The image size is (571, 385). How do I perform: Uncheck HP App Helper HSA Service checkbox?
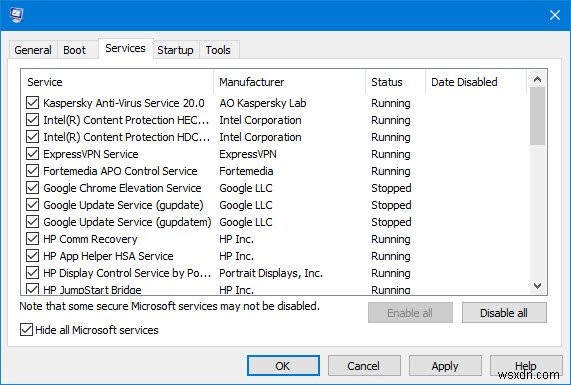tap(32, 256)
